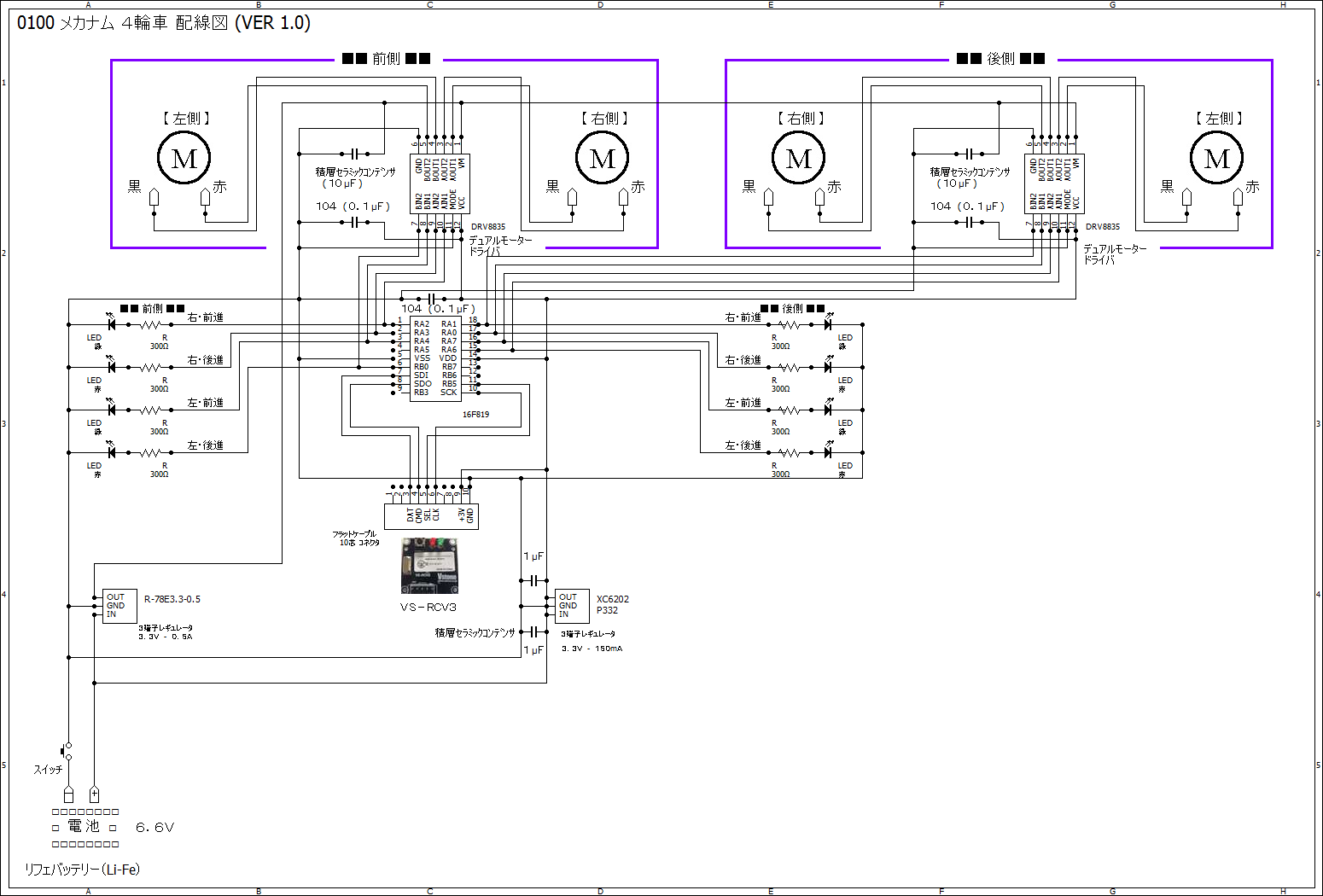Click the rear block 10μF capacitor symbol

[x=969, y=154]
